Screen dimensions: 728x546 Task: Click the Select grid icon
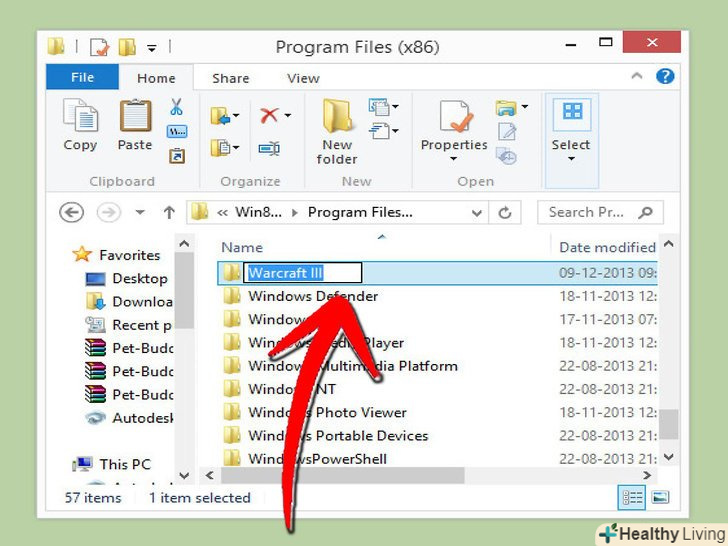click(572, 111)
